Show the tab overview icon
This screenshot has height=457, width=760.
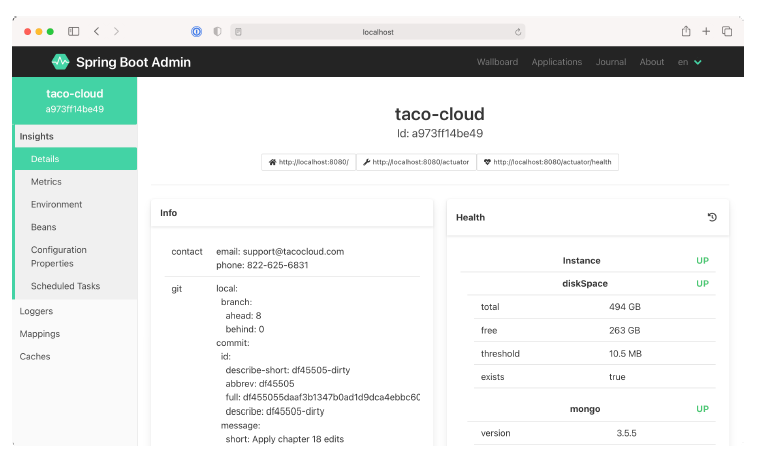(x=727, y=32)
